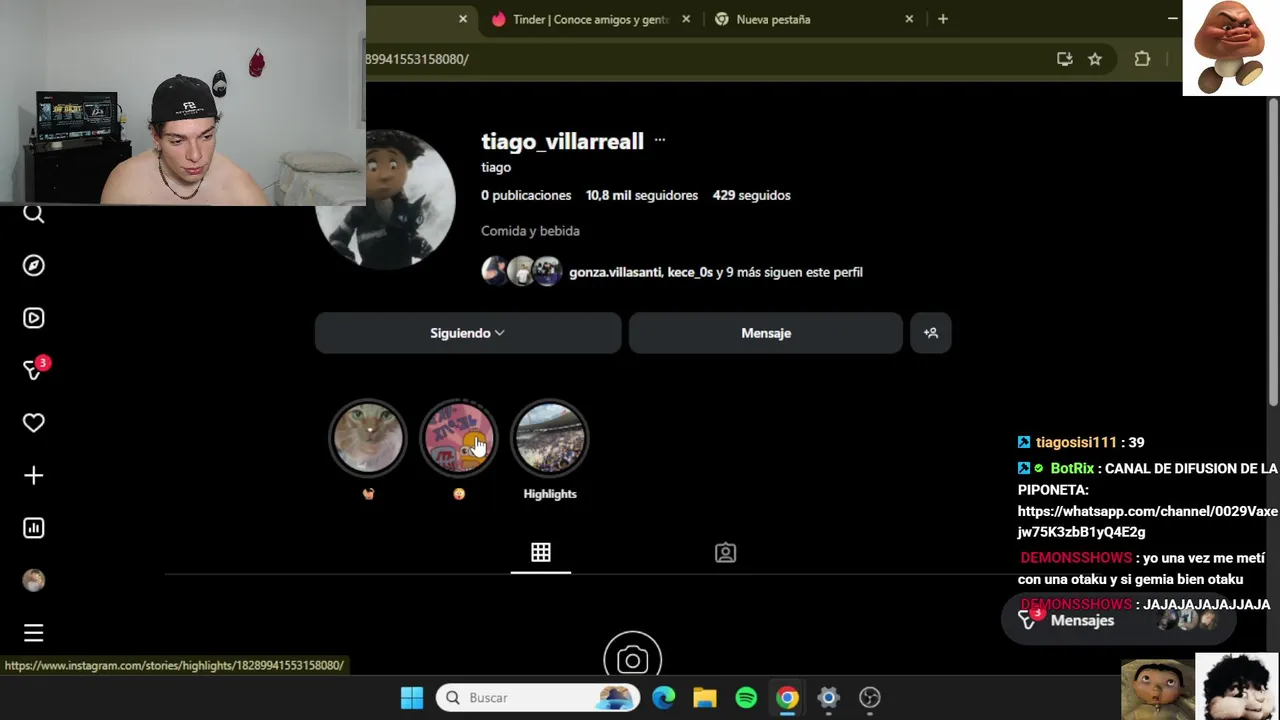1280x720 pixels.
Task: View the 10,8 mil seguidores list
Action: 642,195
